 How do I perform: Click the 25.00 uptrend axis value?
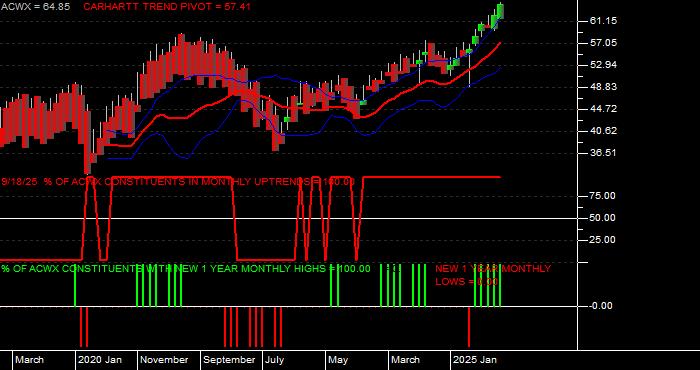(x=603, y=240)
